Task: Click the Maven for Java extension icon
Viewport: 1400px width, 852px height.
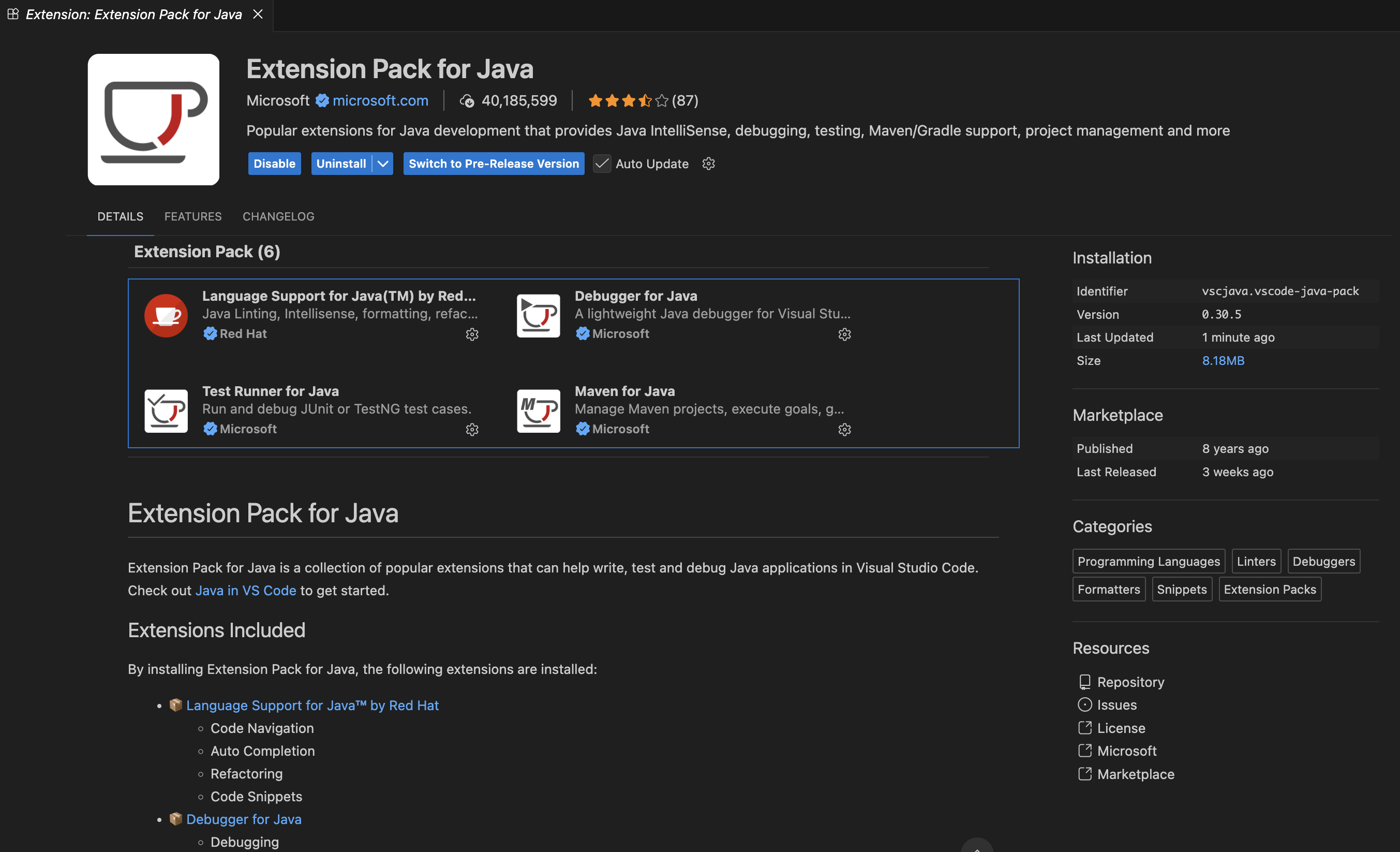Action: [538, 411]
